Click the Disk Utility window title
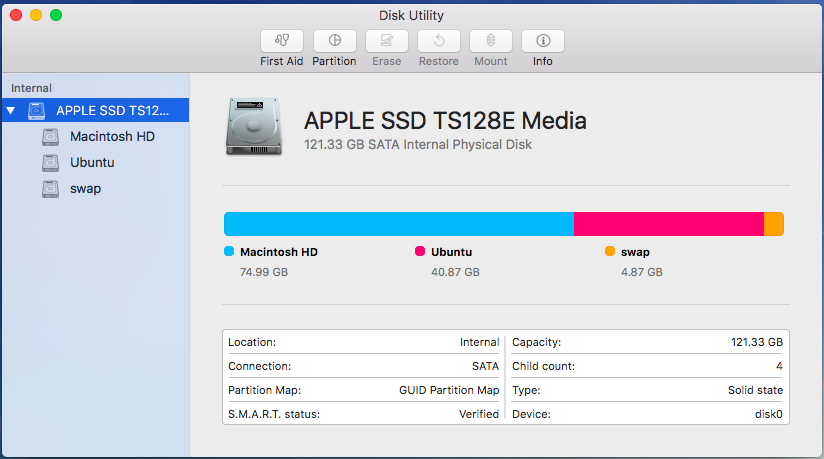 click(x=411, y=15)
